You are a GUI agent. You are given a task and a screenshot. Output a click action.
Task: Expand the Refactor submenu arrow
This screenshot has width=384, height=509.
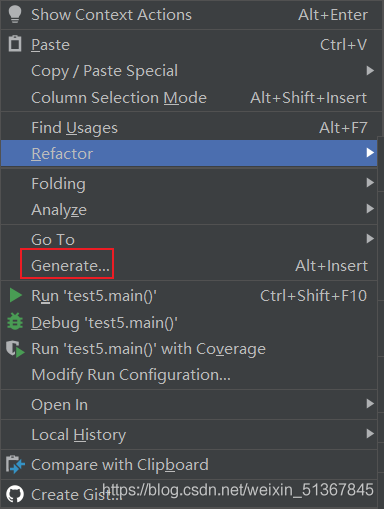coord(370,153)
